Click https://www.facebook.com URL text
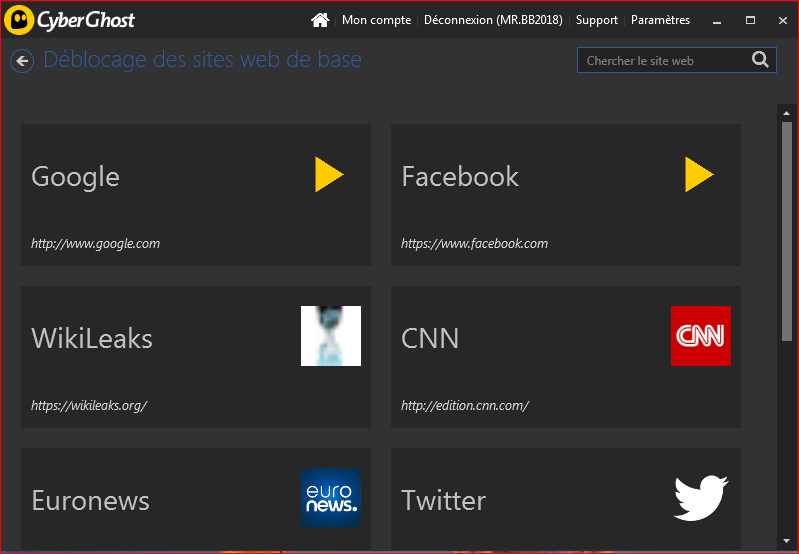Screen dimensions: 799x554 click(474, 244)
